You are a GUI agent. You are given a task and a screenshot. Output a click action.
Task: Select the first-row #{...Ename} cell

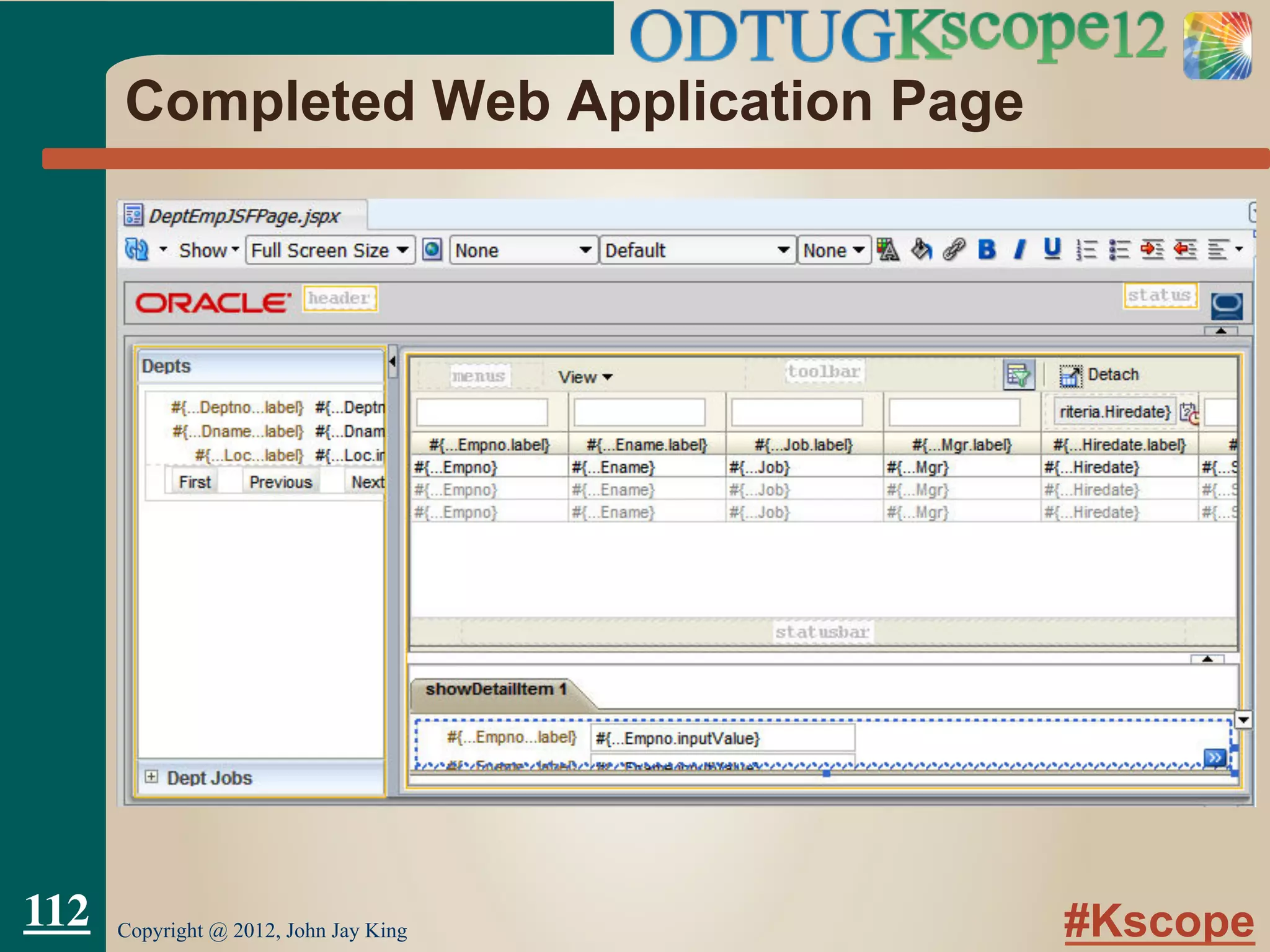[x=647, y=467]
